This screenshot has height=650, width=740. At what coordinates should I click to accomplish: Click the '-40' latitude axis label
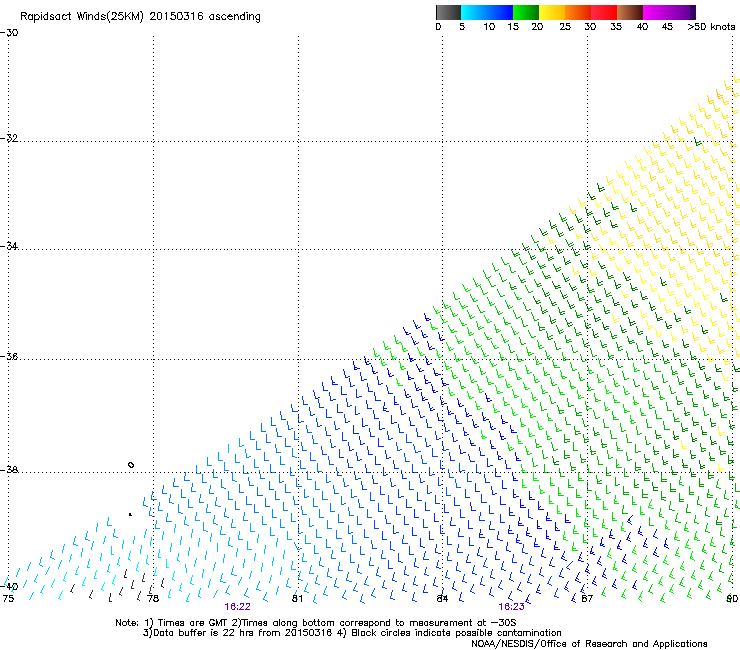(x=10, y=586)
